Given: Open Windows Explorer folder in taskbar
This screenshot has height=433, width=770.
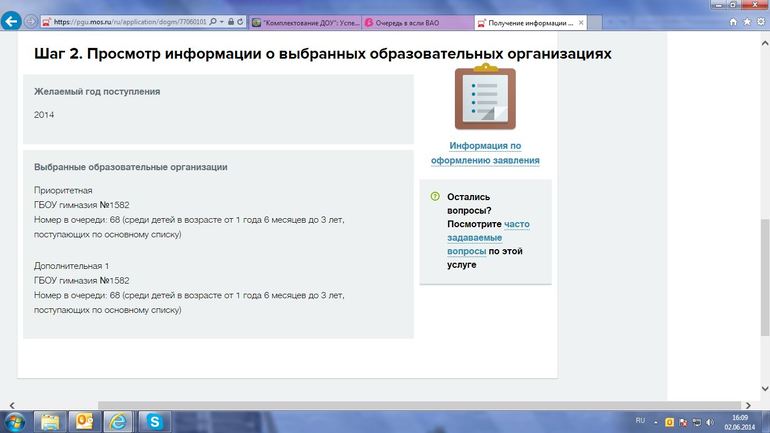Looking at the screenshot, I should click(50, 421).
